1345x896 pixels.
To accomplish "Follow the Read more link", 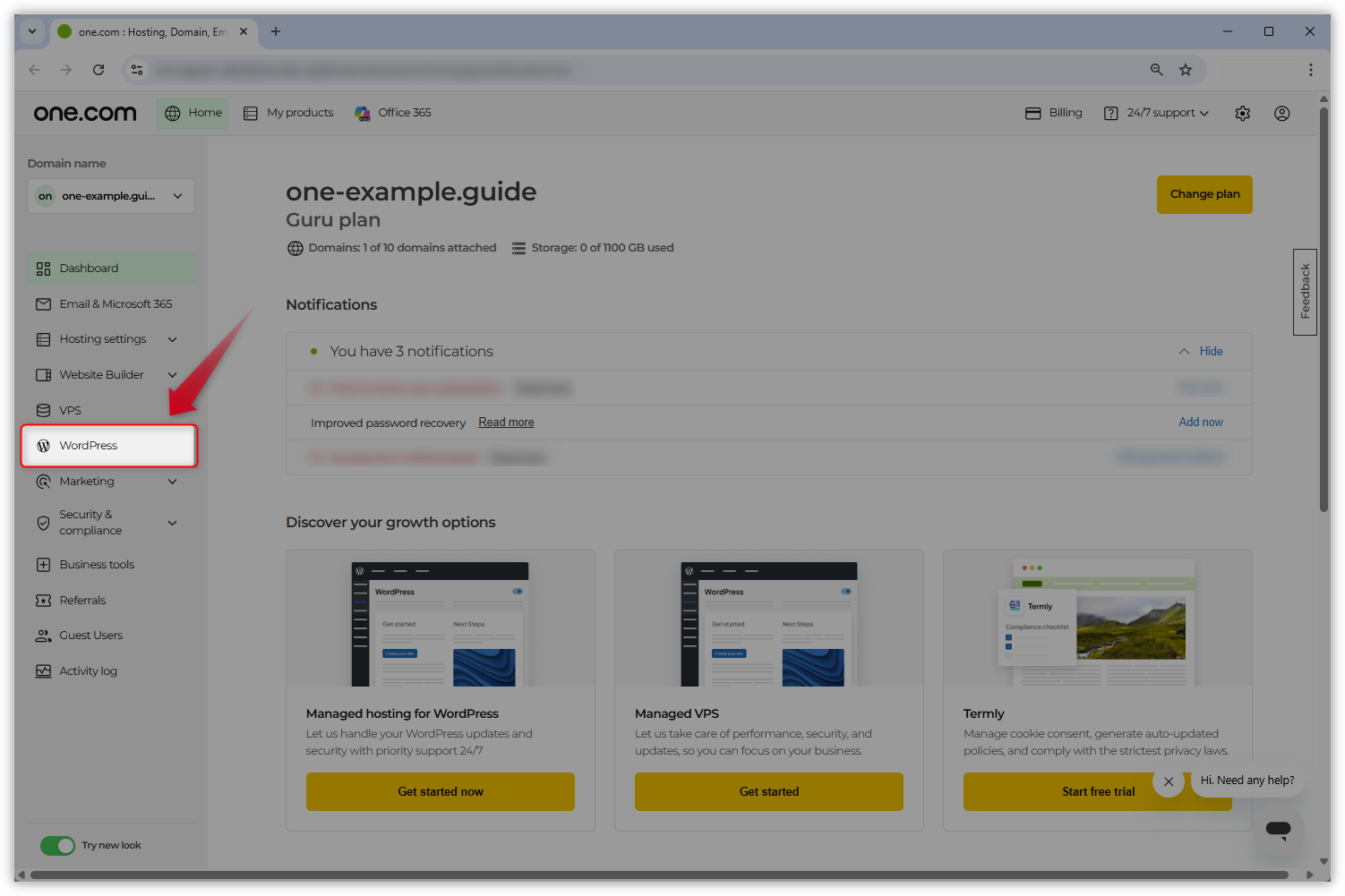I will coord(506,422).
